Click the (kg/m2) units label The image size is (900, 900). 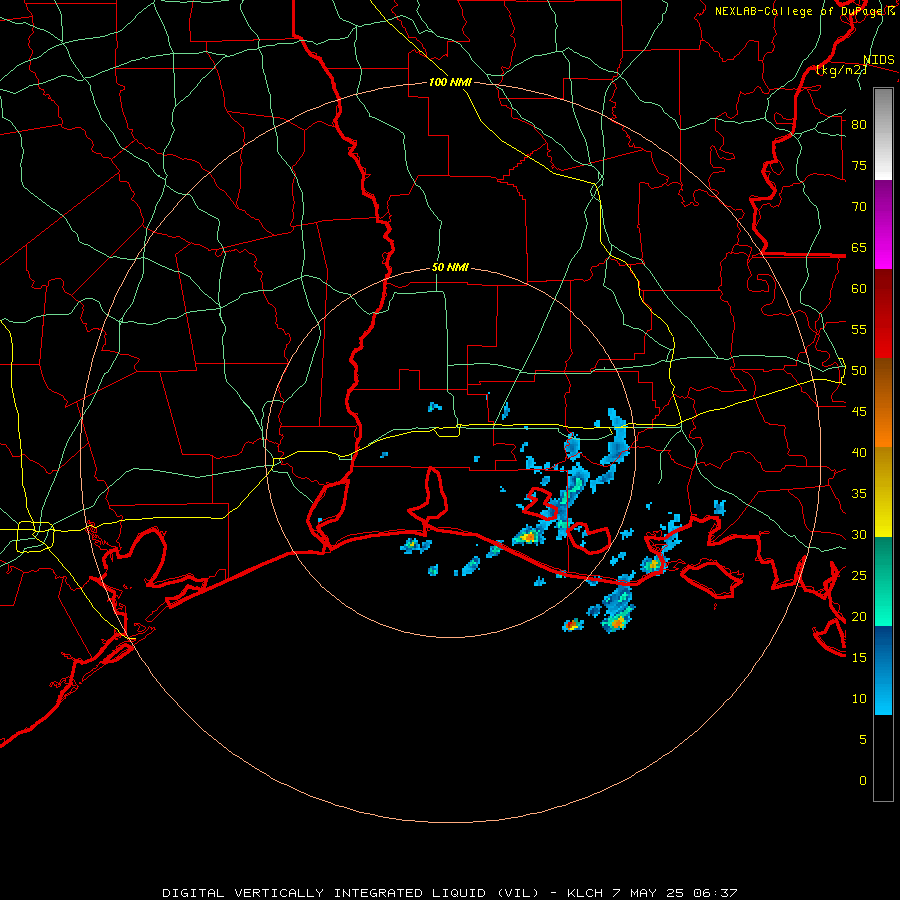841,70
